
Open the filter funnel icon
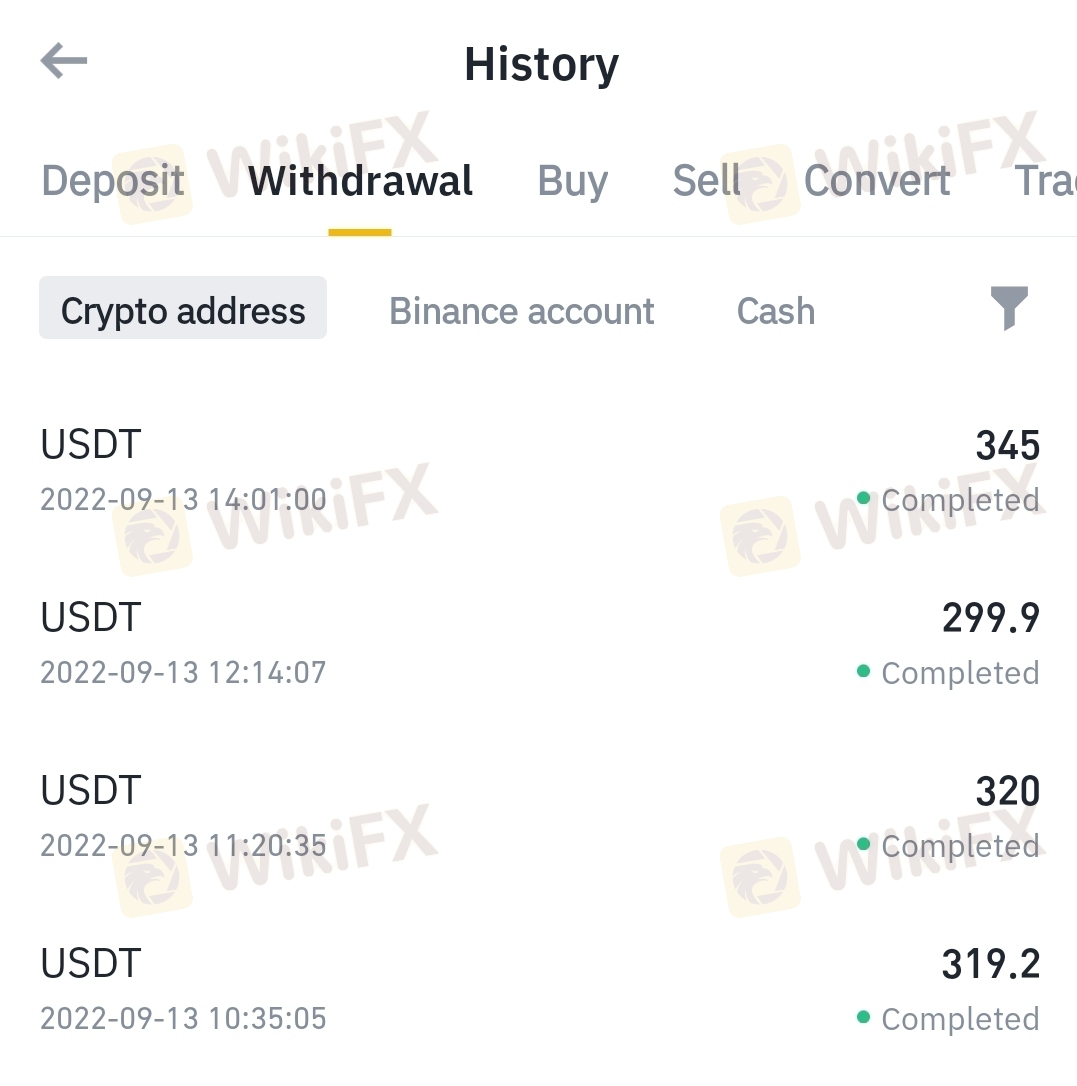(1008, 308)
